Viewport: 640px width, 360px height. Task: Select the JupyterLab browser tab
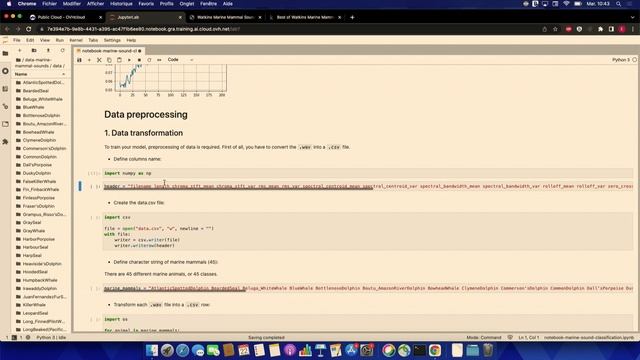pyautogui.click(x=145, y=17)
